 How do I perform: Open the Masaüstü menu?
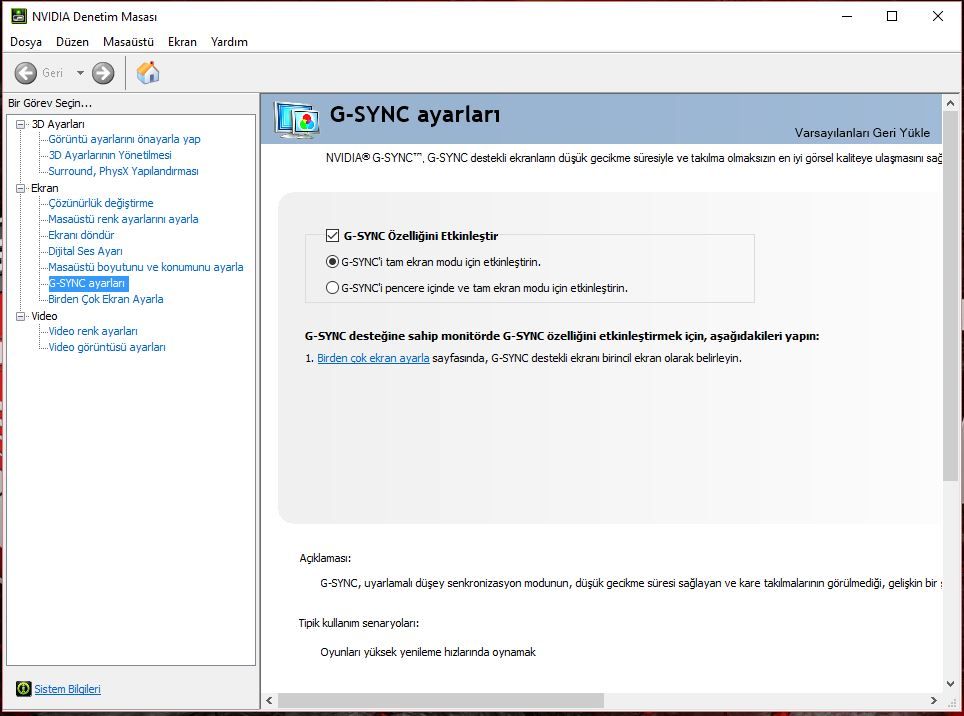click(128, 42)
